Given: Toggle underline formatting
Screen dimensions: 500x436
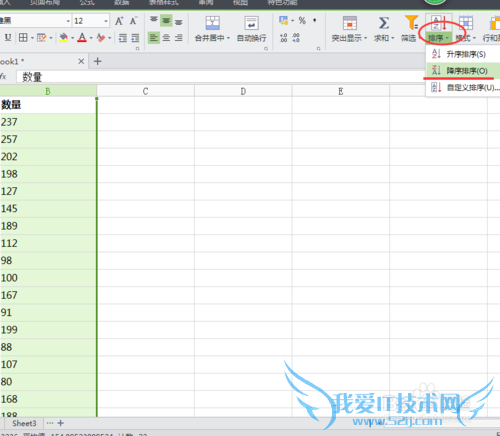Looking at the screenshot, I should 8,38.
